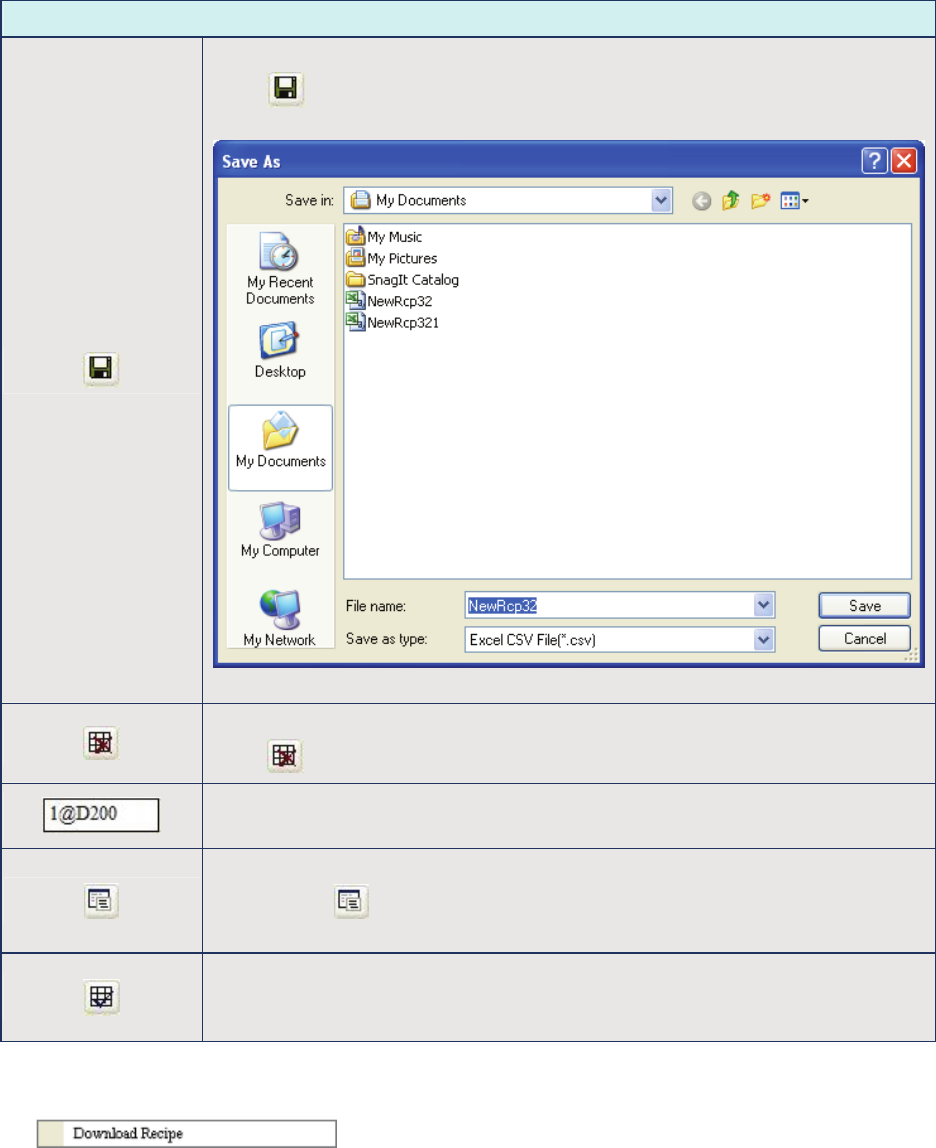
Task: Close the Save As dialog
Action: [904, 160]
